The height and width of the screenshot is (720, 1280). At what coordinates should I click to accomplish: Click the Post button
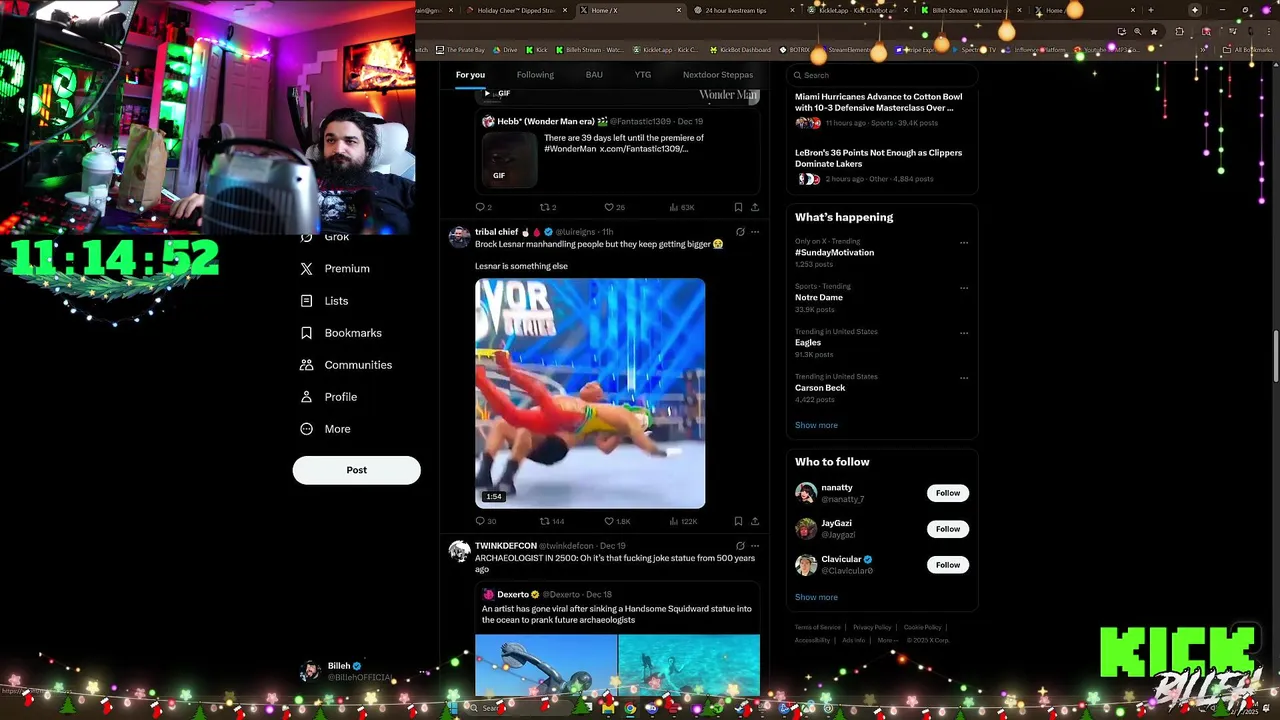[357, 470]
